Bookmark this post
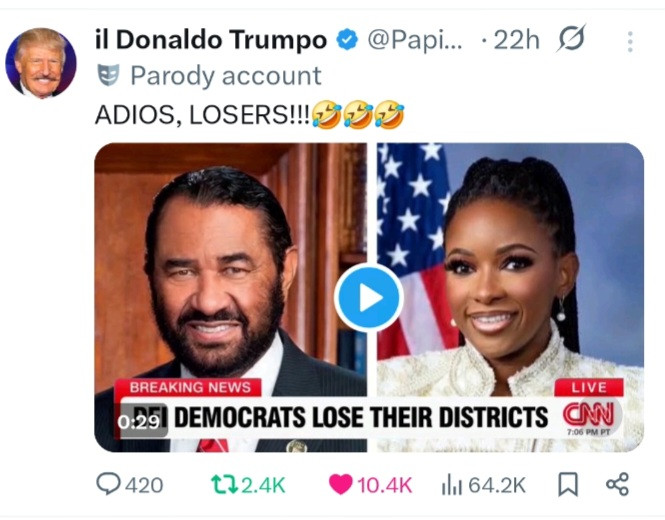 pos(568,484)
